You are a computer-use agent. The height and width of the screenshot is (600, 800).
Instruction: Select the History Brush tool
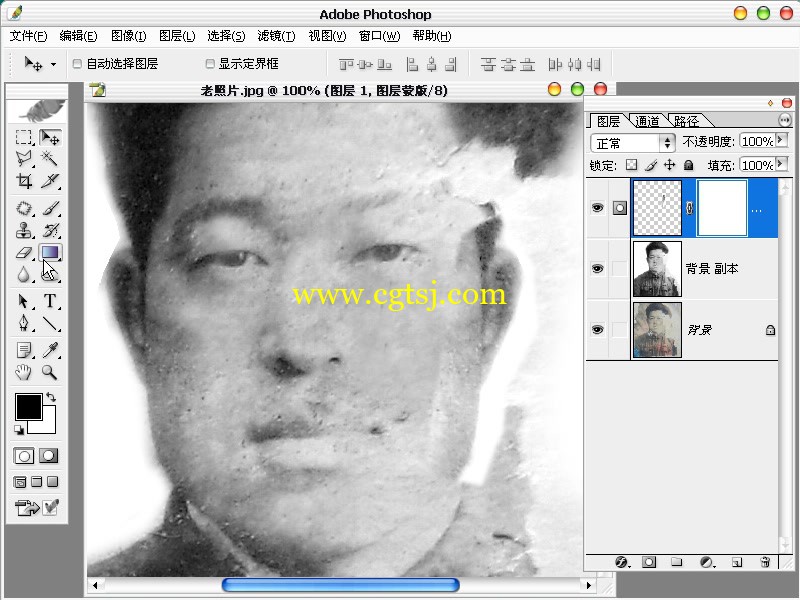click(x=50, y=231)
